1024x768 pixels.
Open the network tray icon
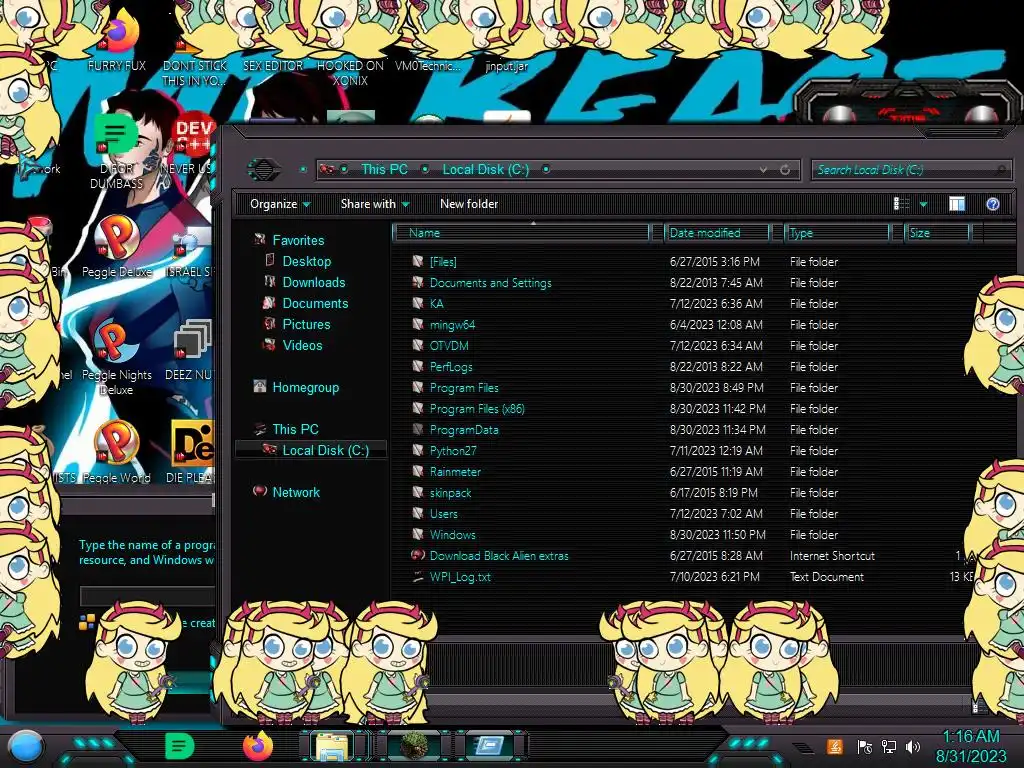[888, 747]
